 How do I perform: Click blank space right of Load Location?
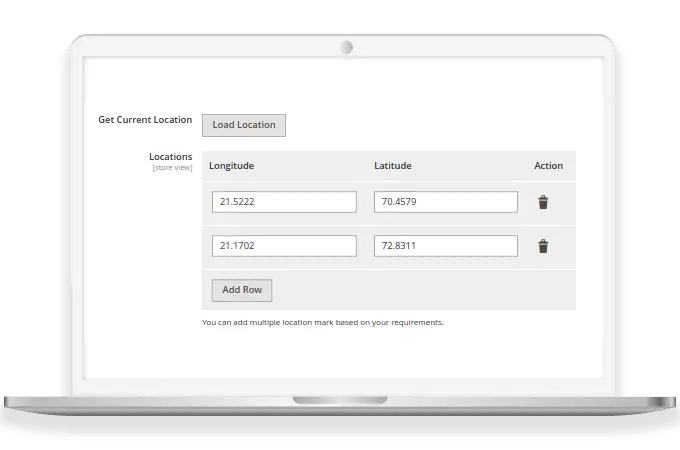click(x=420, y=125)
